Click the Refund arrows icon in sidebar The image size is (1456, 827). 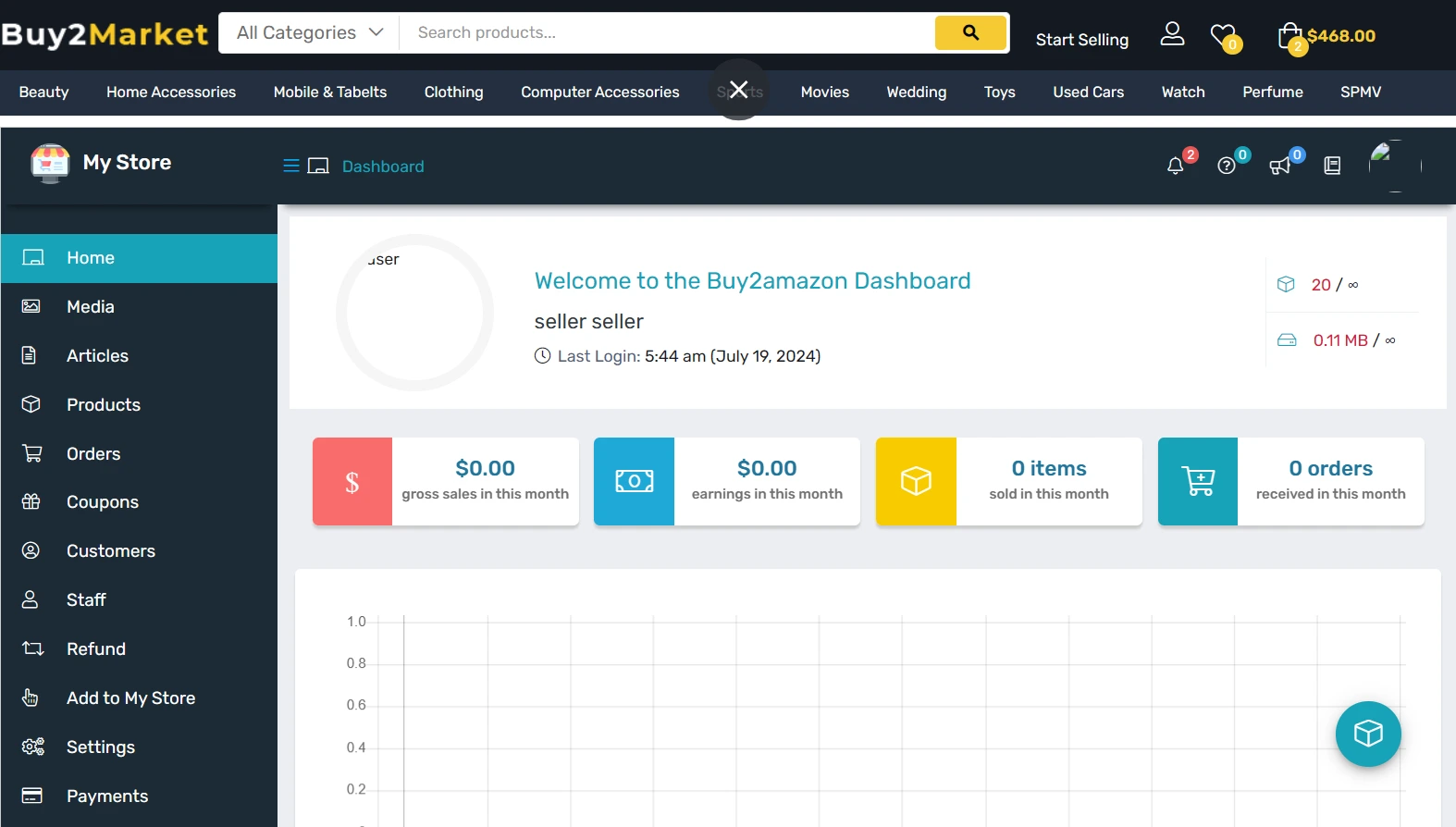tap(33, 648)
